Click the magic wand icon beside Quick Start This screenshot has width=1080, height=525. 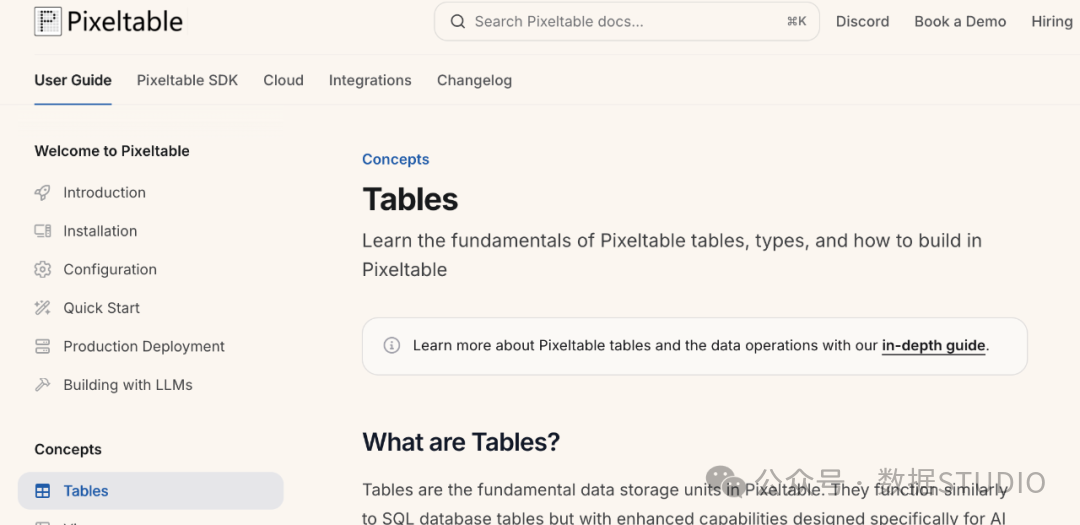pos(43,308)
